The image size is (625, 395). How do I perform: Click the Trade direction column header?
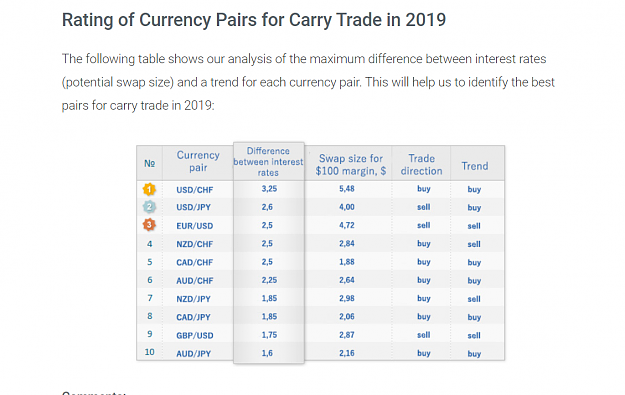(421, 165)
